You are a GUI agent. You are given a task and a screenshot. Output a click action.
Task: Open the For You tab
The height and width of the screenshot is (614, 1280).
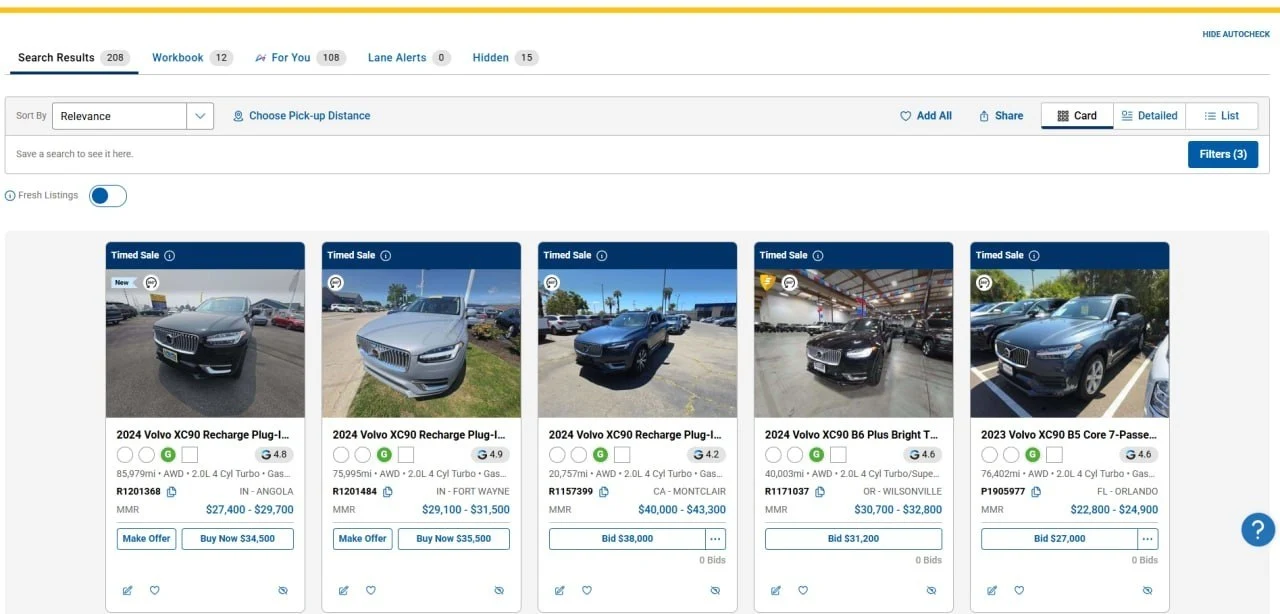pyautogui.click(x=300, y=58)
